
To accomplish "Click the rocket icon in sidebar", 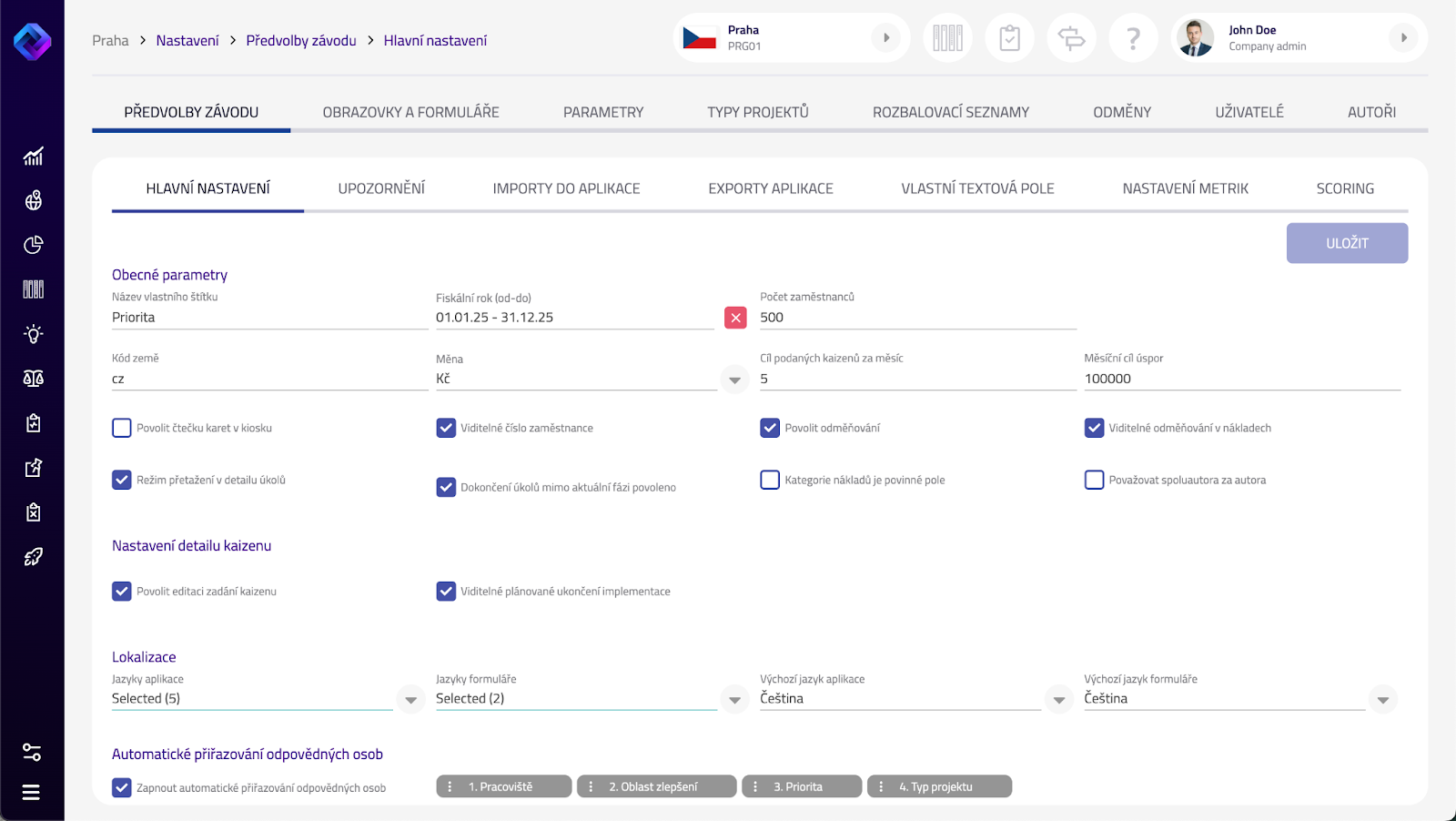I will point(34,557).
